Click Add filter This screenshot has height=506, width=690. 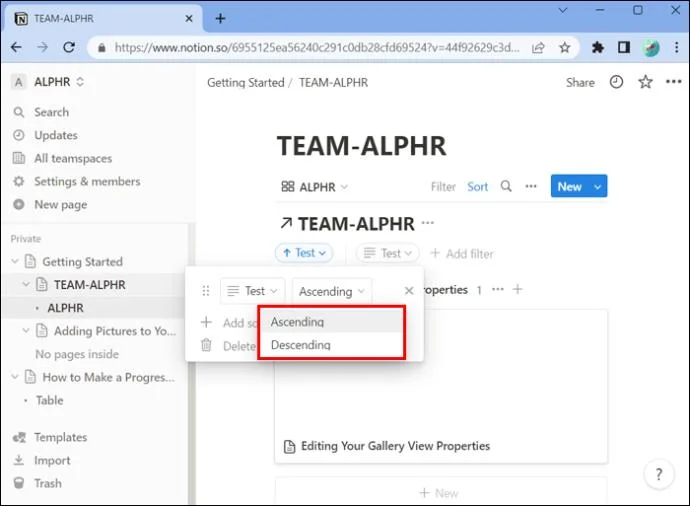point(462,253)
